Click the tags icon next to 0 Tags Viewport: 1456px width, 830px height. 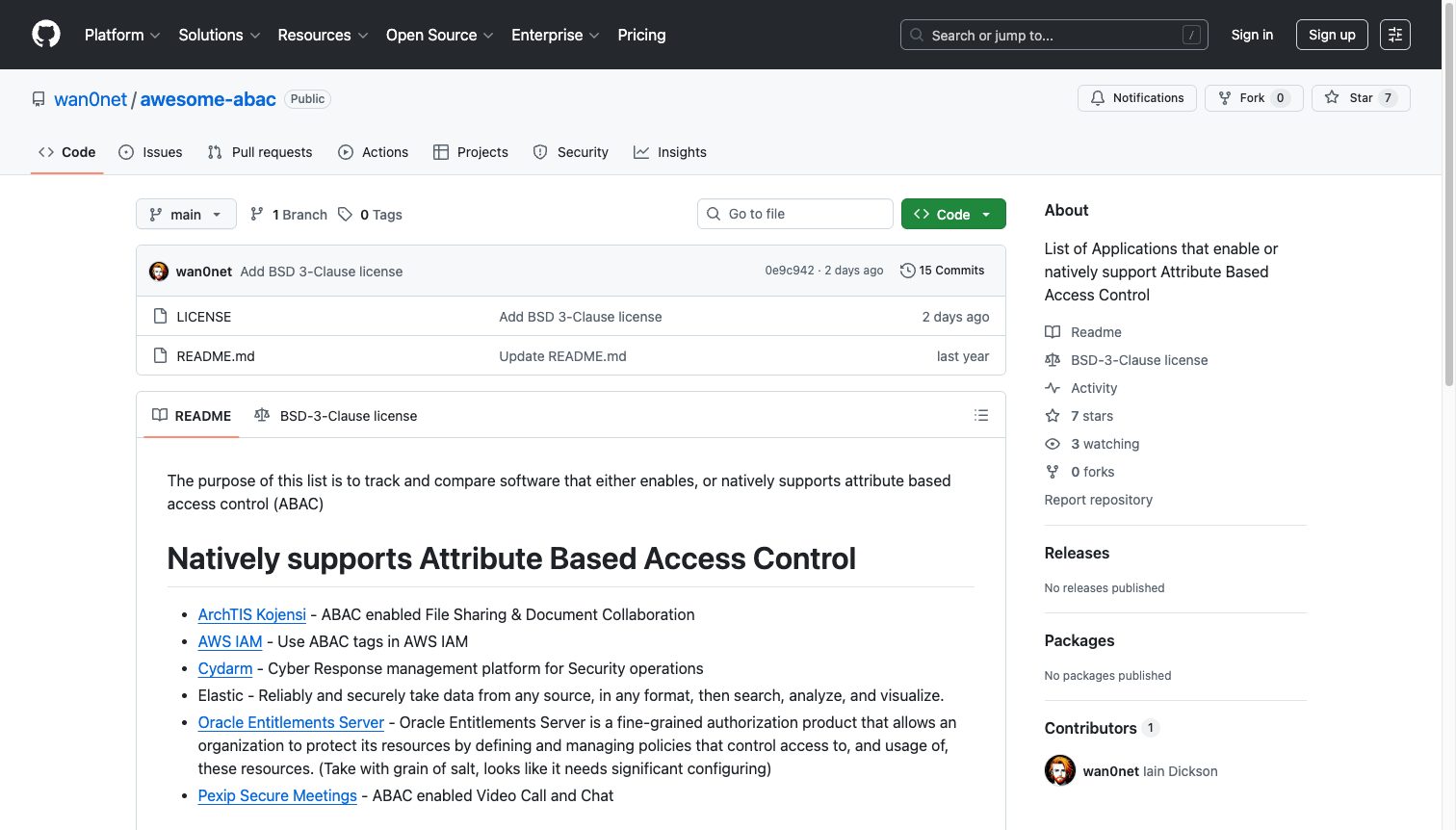[345, 215]
